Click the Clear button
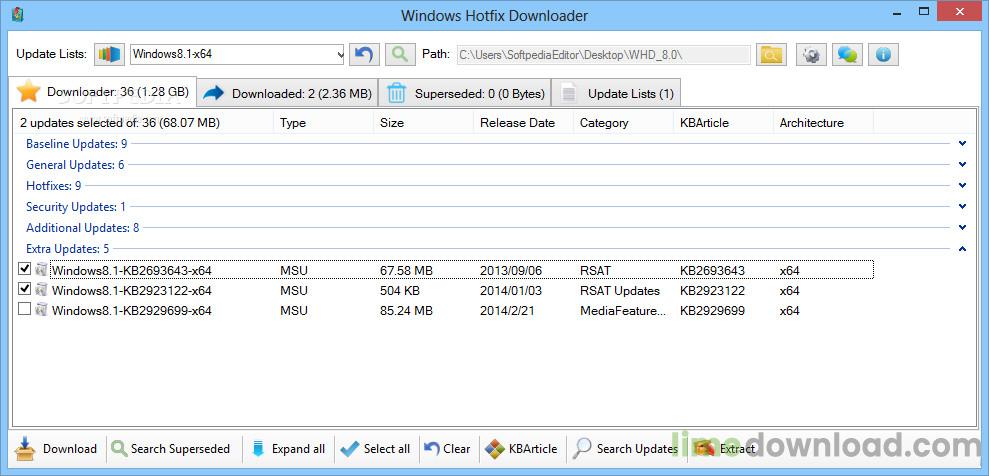The image size is (989, 476). pos(447,449)
